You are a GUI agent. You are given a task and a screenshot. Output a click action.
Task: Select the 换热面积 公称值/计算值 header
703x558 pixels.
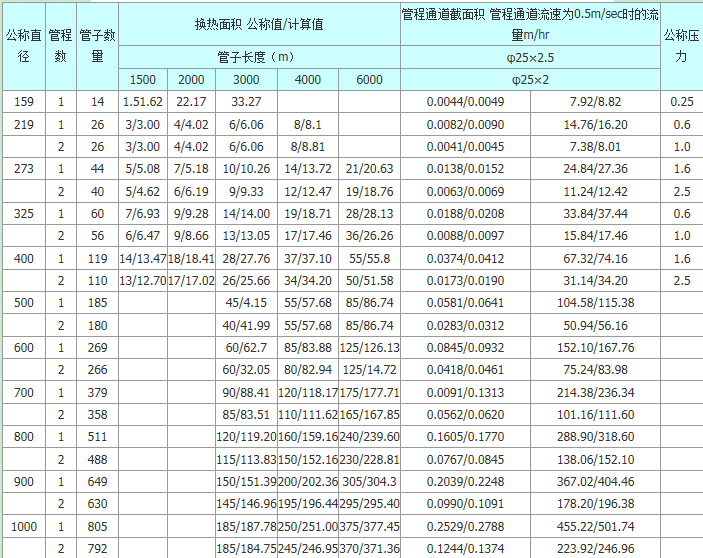pos(258,23)
